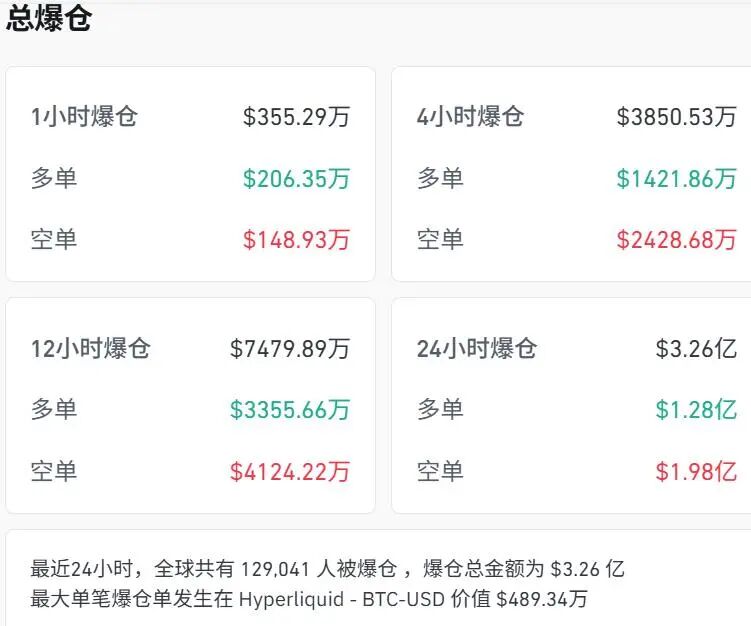Viewport: 751px width, 626px height.
Task: Select the 1小时爆仓 card title
Action: coord(84,117)
